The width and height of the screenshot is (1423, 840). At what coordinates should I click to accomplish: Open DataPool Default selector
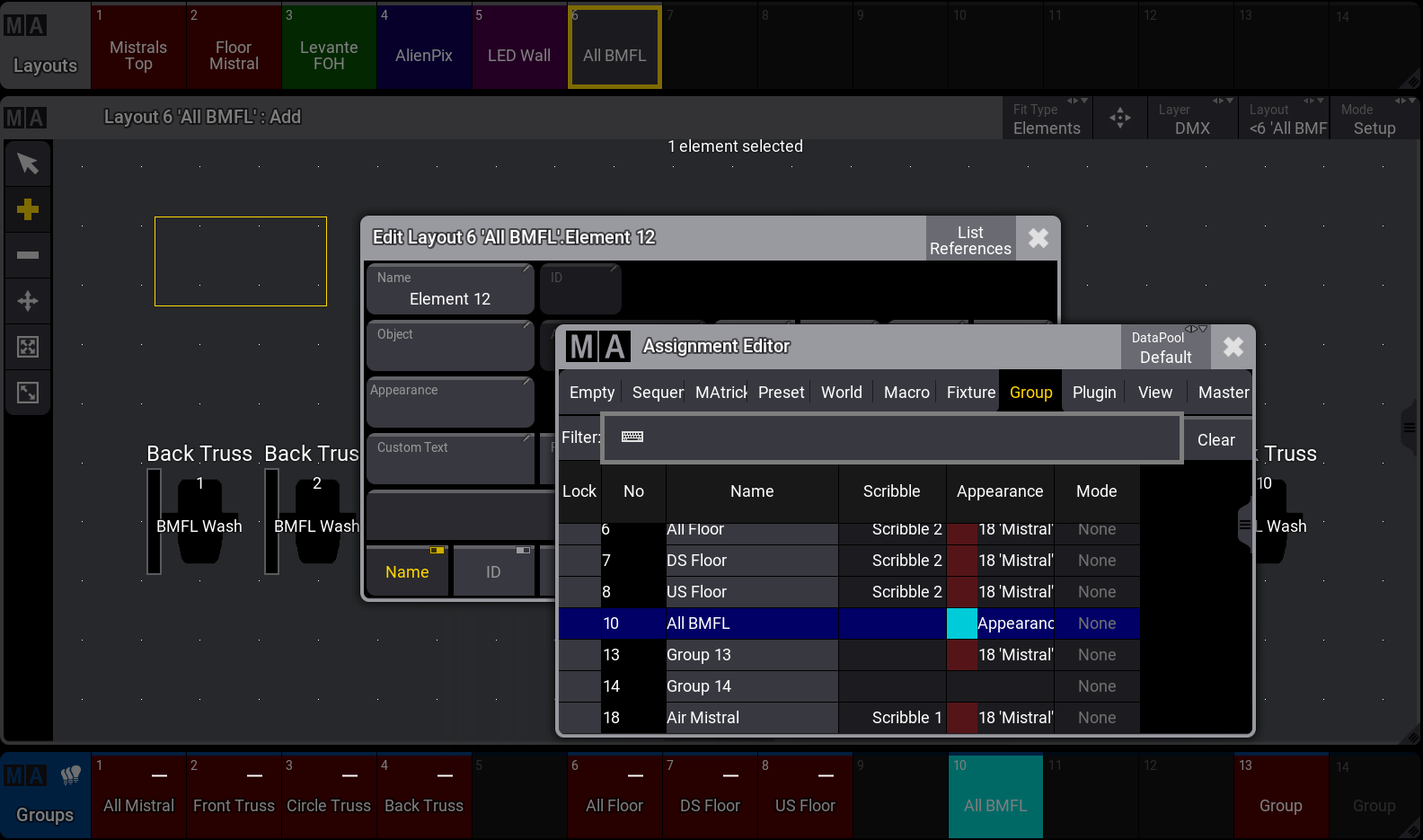[1165, 347]
